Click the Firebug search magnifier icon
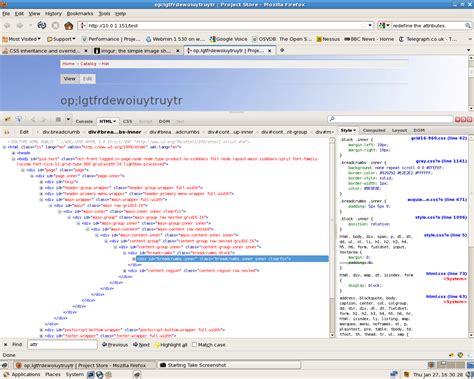Viewport: 474px width, 379px height. [x=332, y=119]
